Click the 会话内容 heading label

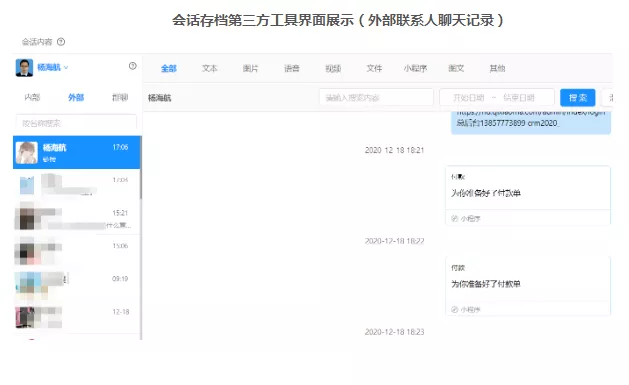click(x=37, y=42)
